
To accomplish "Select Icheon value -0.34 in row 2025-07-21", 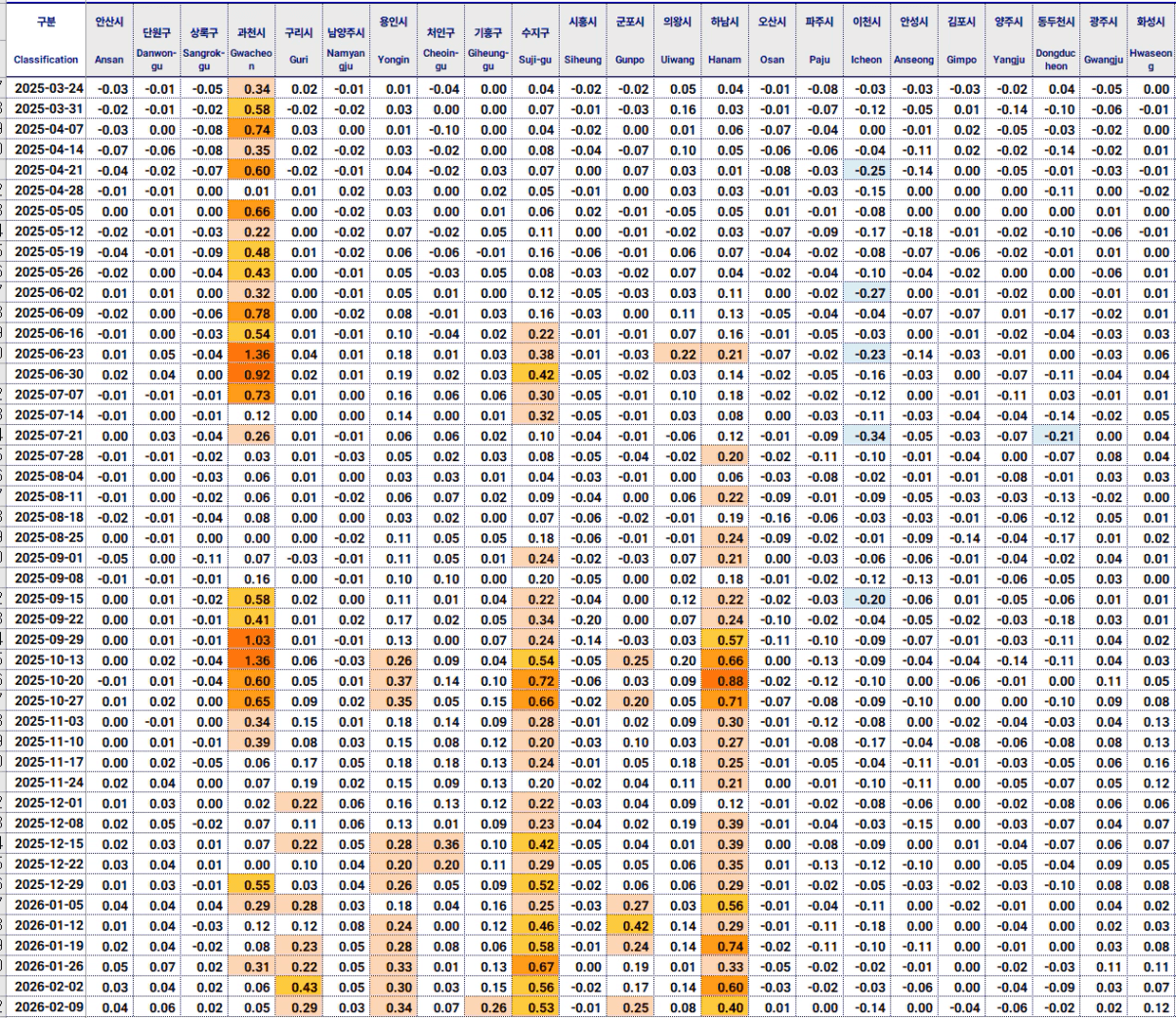I will (x=866, y=436).
